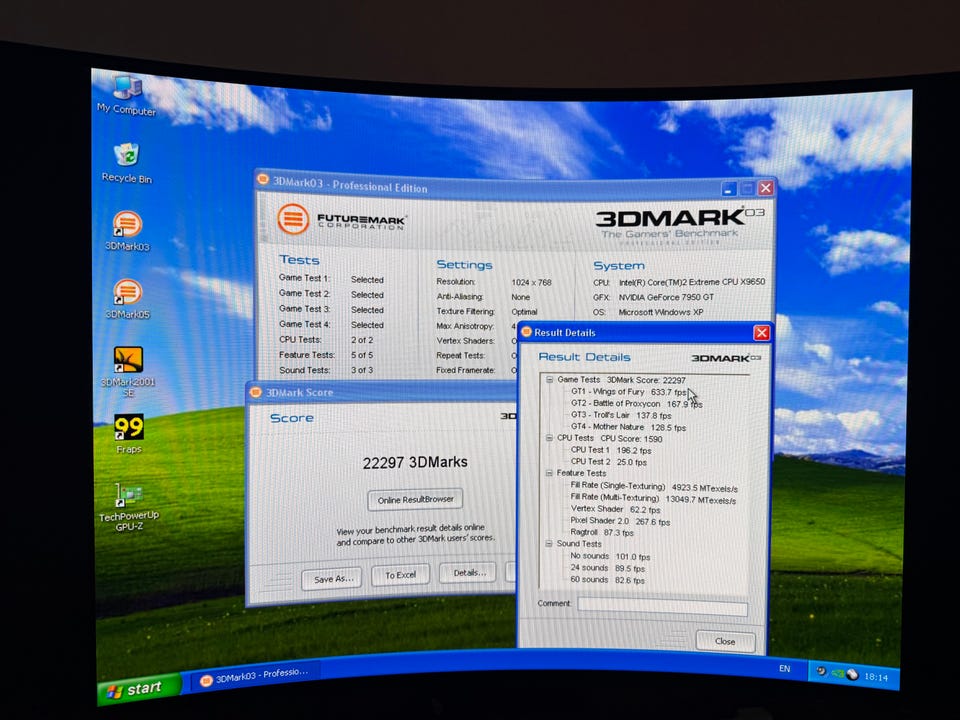960x720 pixels.
Task: Select the GT4 - Mother Nature row
Action: pyautogui.click(x=628, y=427)
